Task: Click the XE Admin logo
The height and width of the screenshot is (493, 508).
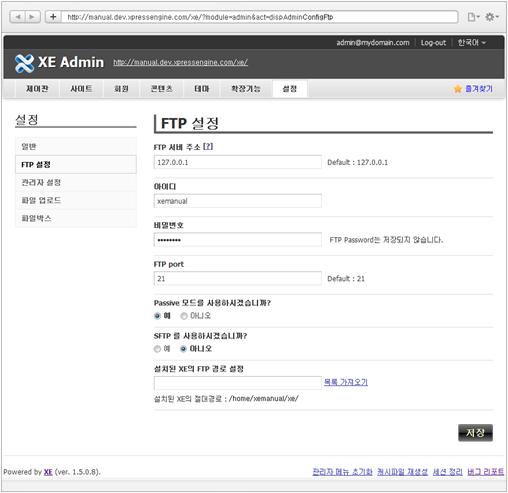Action: tap(59, 63)
